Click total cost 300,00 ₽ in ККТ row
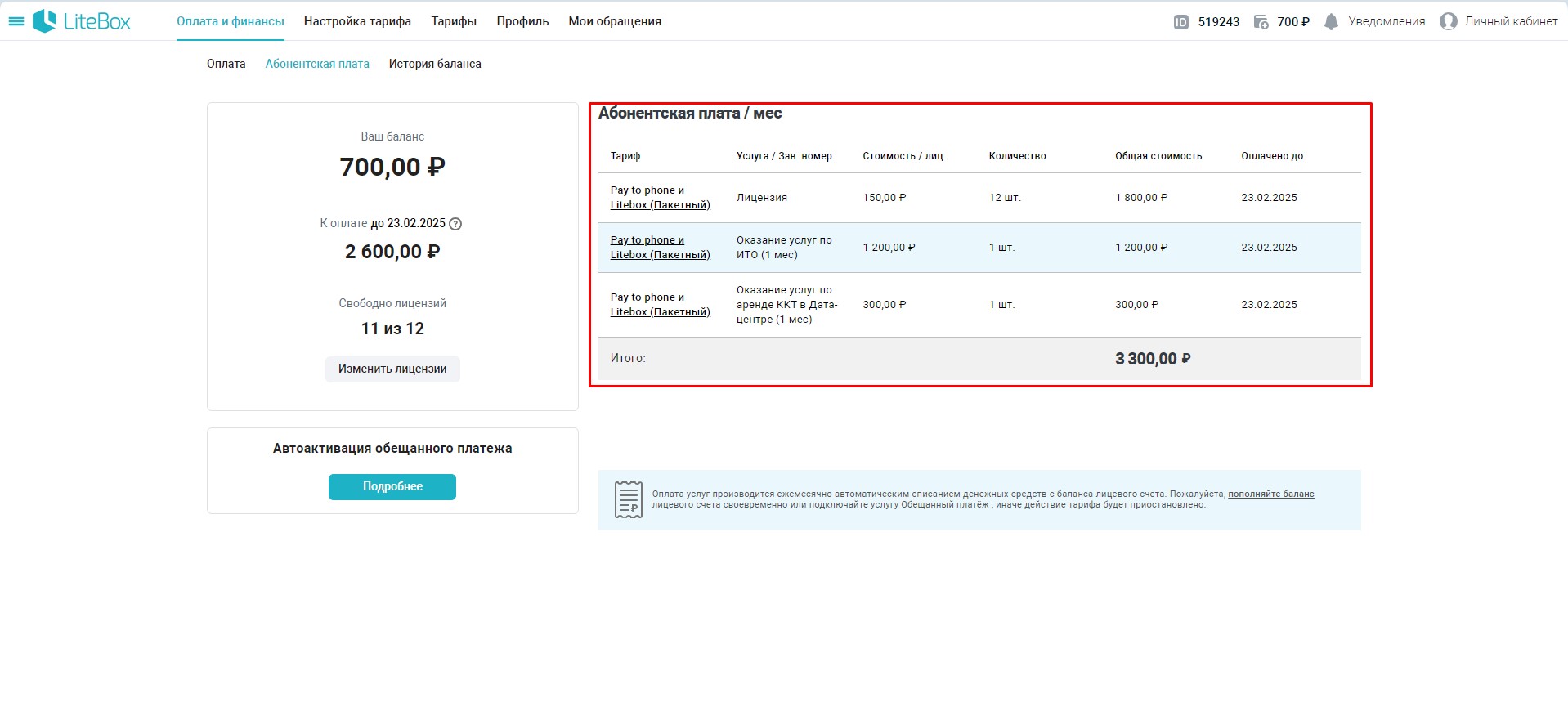 tap(1137, 305)
